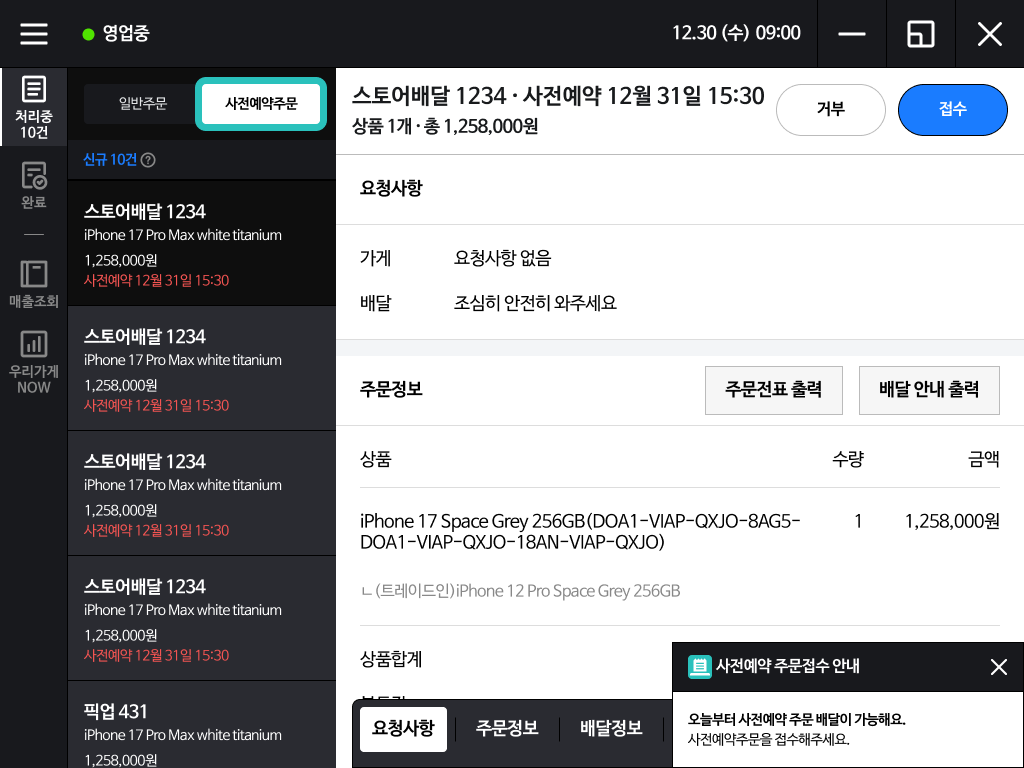Jump to 주문정보 bottom tab

pyautogui.click(x=507, y=729)
